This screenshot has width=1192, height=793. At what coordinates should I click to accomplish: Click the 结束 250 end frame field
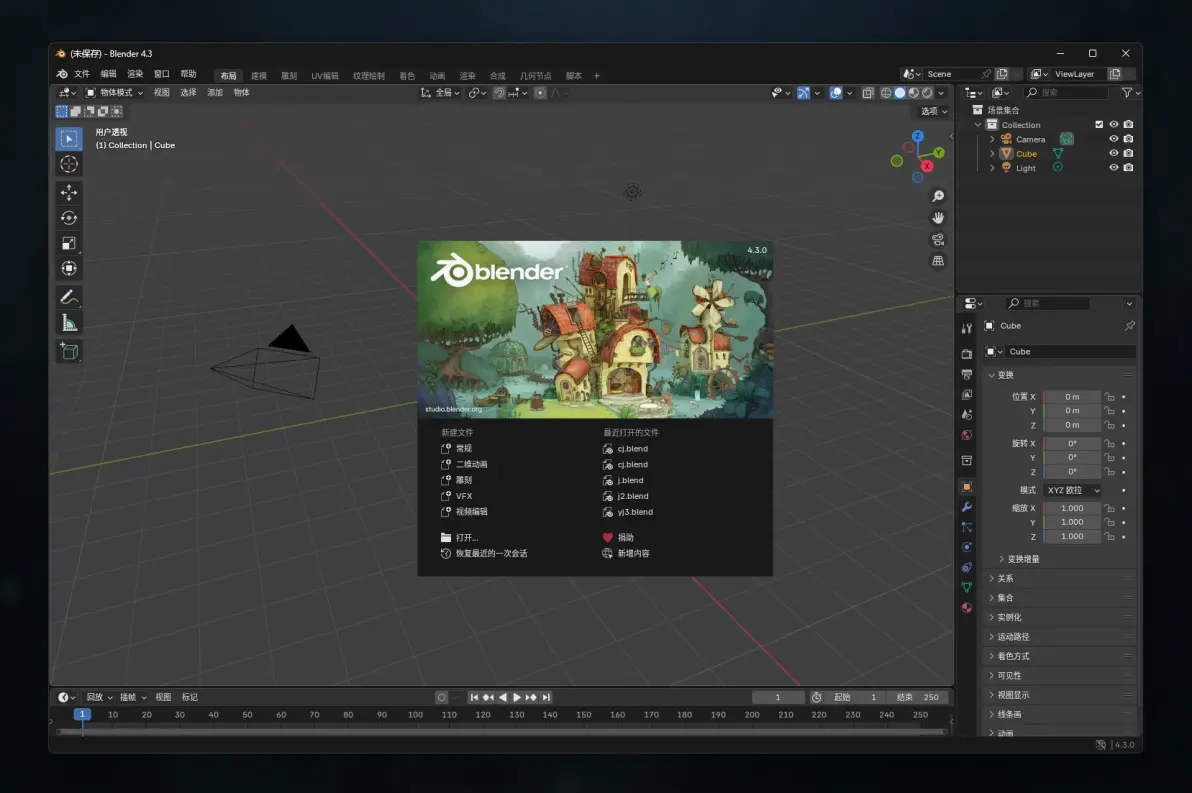coord(918,697)
